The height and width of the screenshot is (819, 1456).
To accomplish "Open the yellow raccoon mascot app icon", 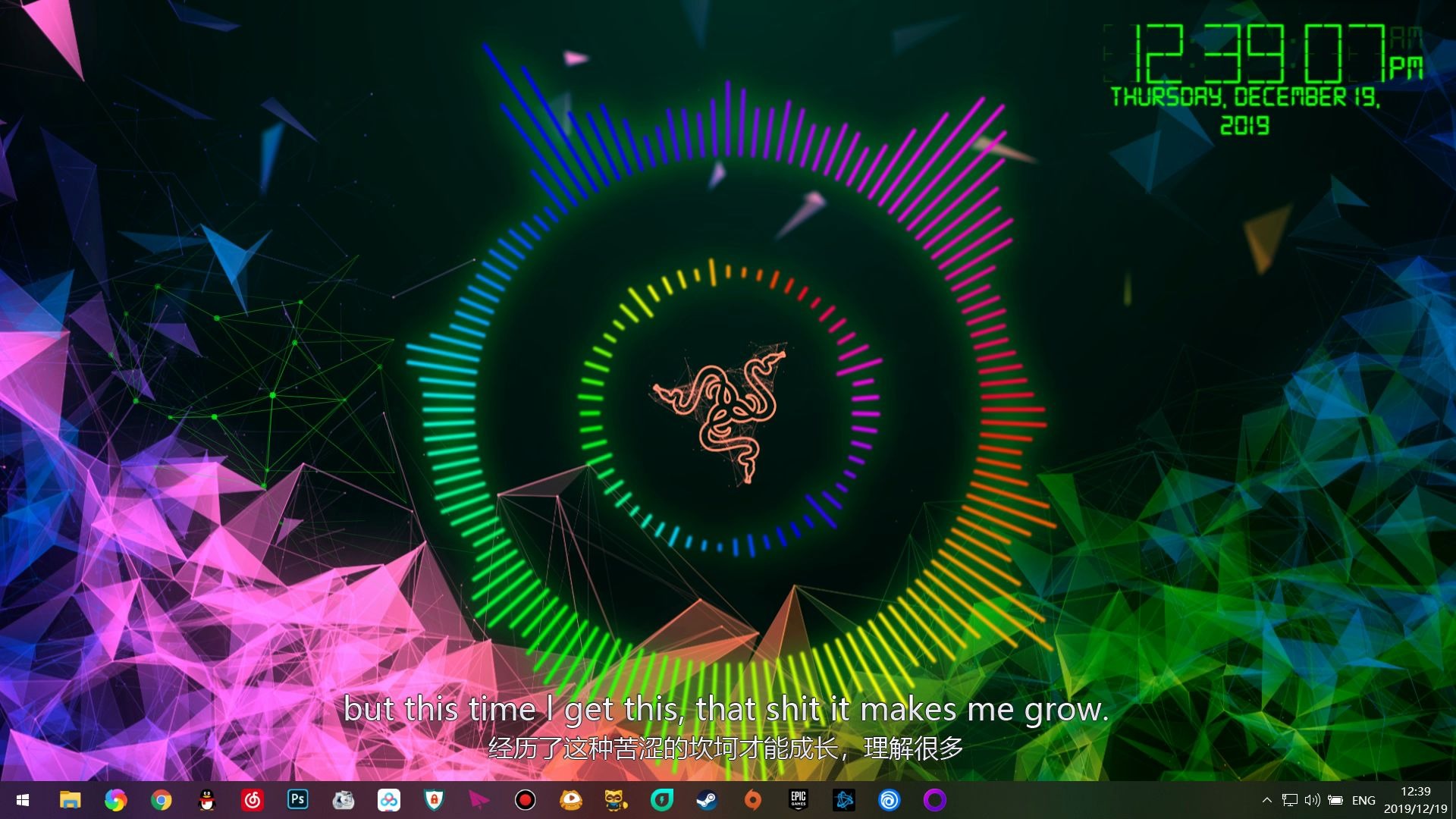I will click(616, 800).
